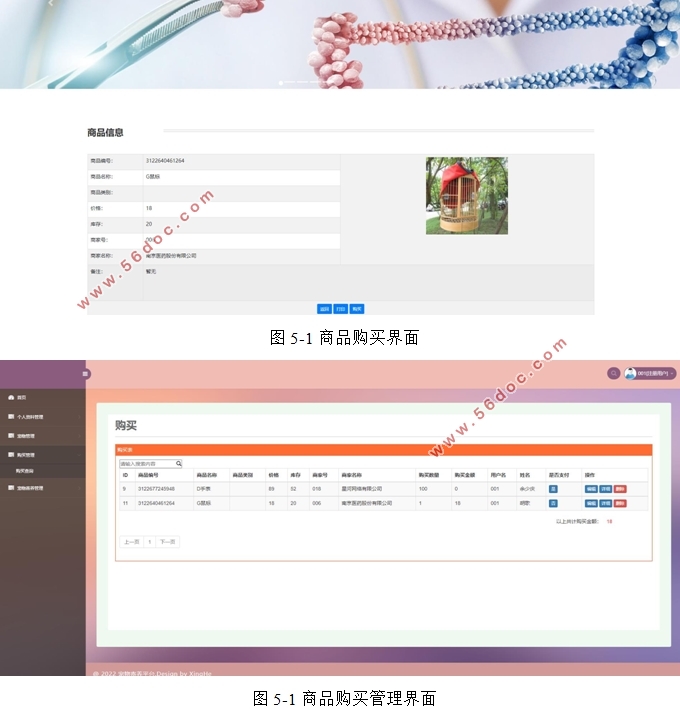Click the round search icon in header
This screenshot has width=680, height=709.
613,373
